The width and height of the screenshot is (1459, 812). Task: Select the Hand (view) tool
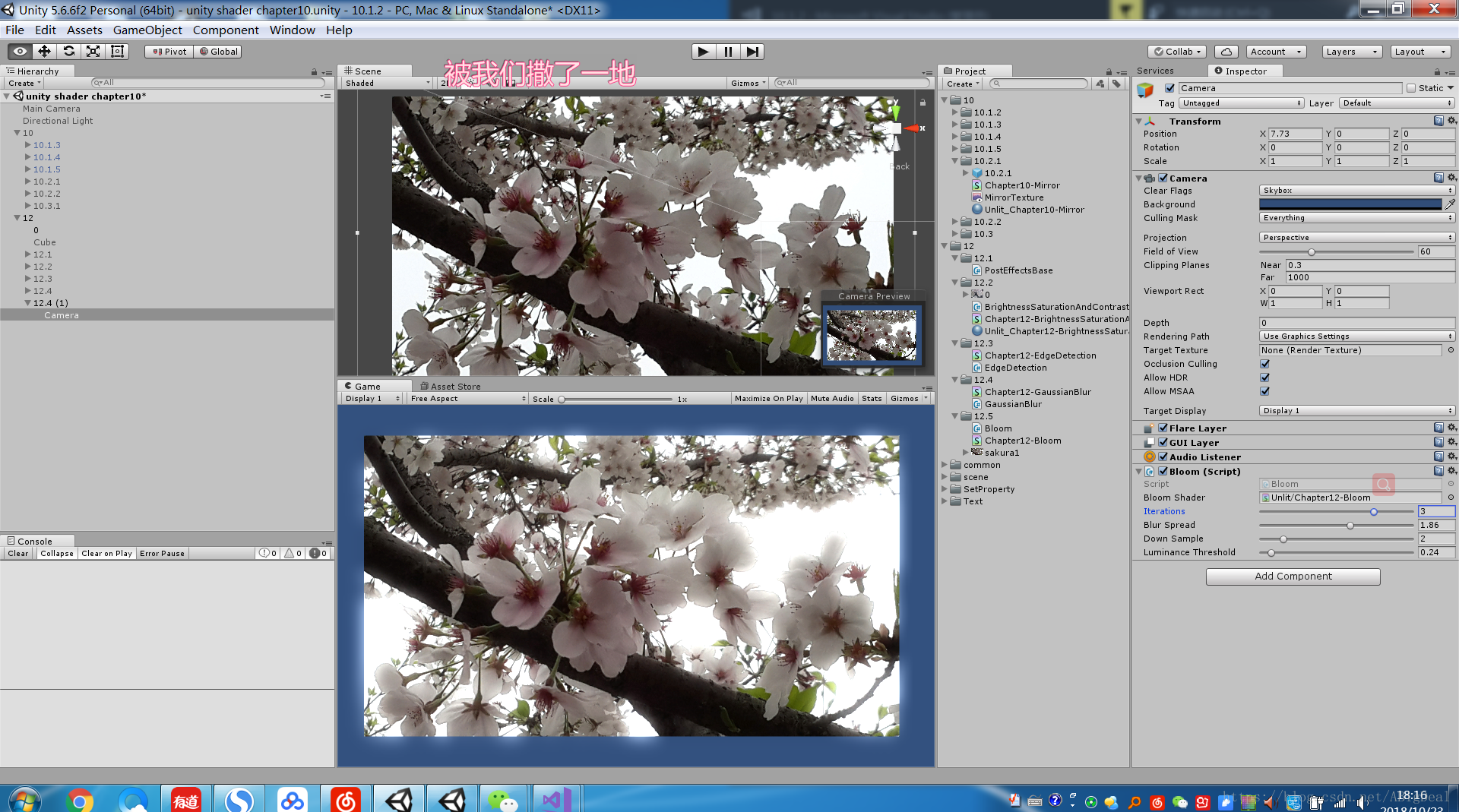click(20, 51)
